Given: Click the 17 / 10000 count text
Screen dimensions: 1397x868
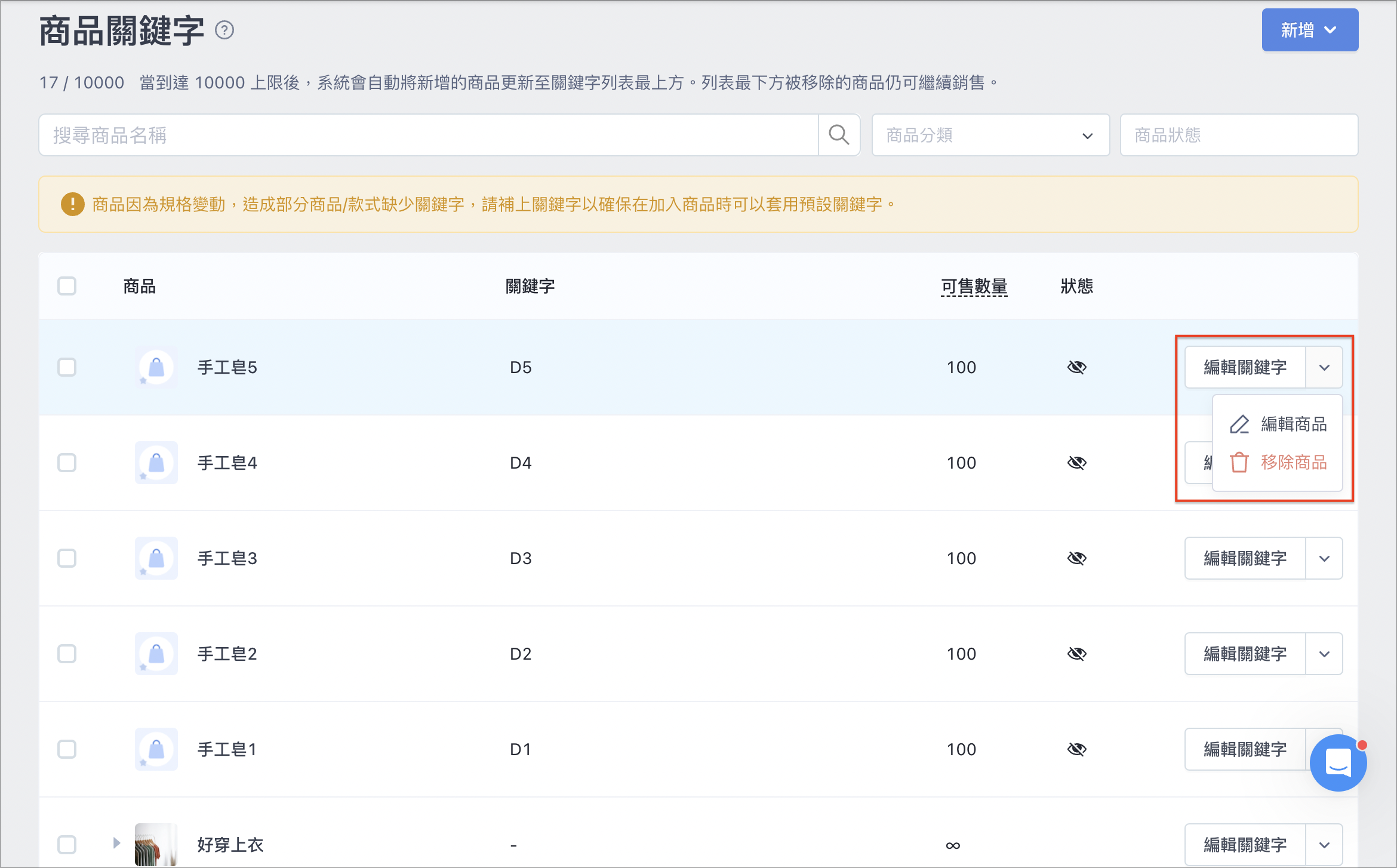Looking at the screenshot, I should click(x=82, y=82).
